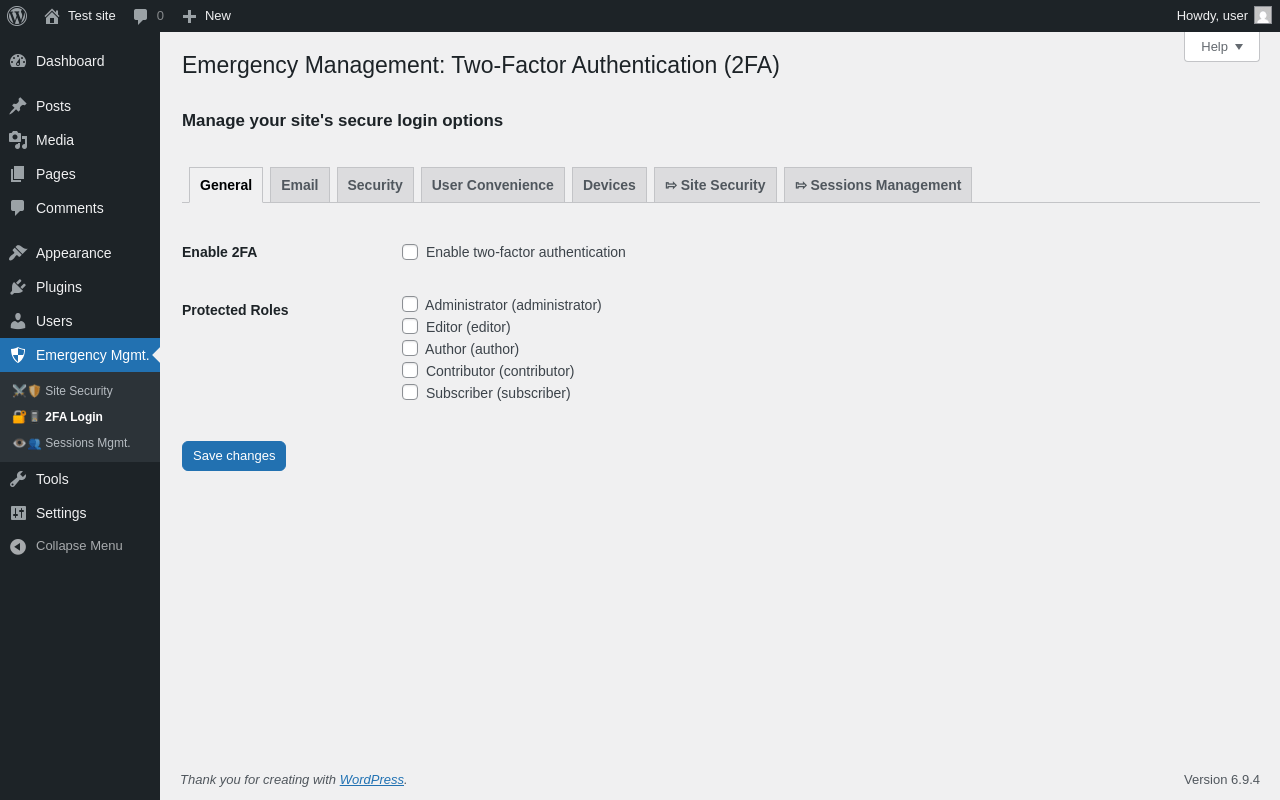The image size is (1280, 800).
Task: Enable two-factor authentication checkbox
Action: coord(410,252)
